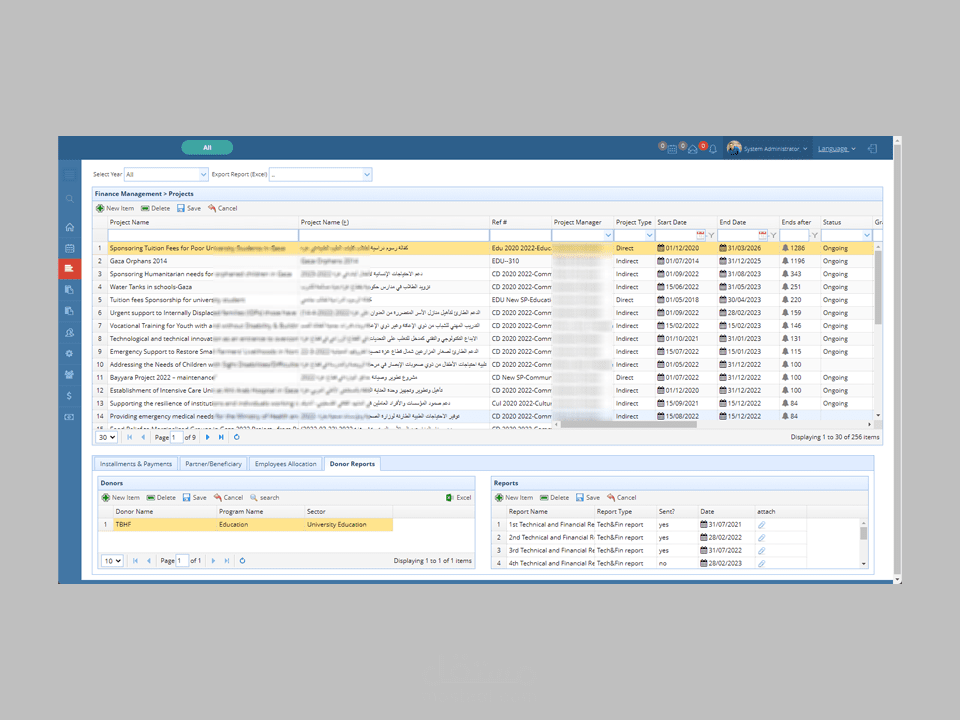Open the bell notifications icon in header
This screenshot has height=720, width=960.
tap(713, 149)
